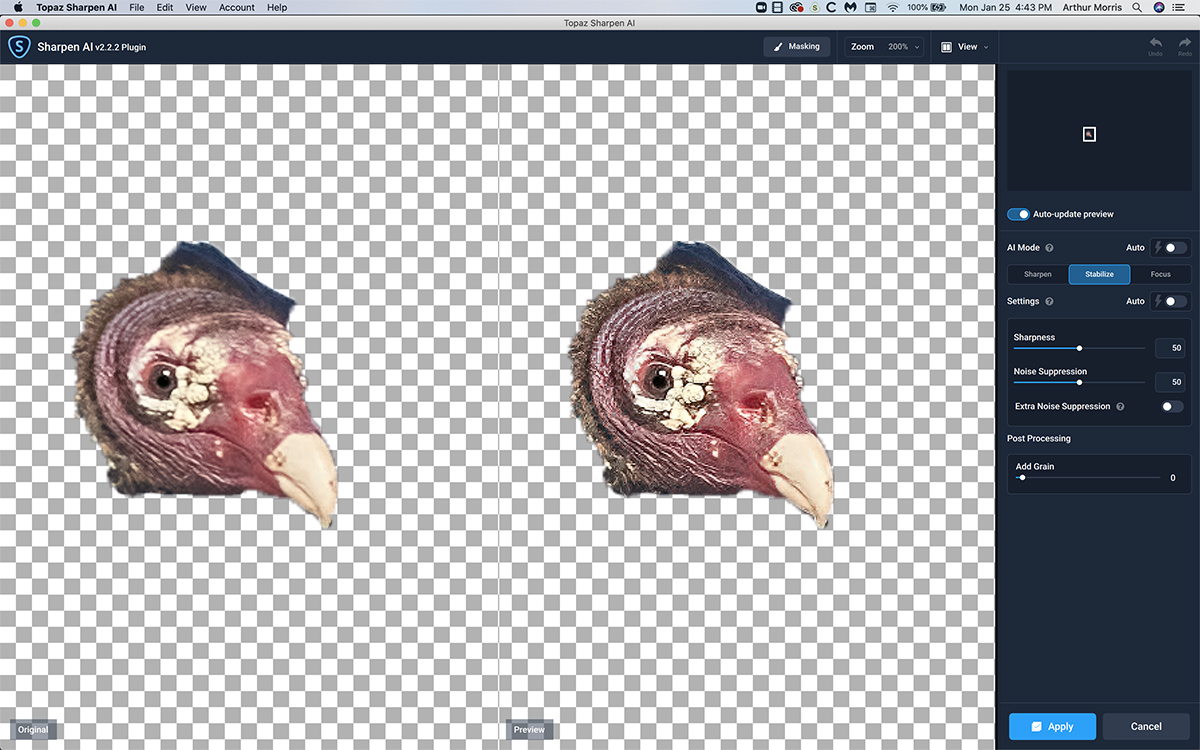This screenshot has height=750, width=1200.
Task: Click the Sharpness slider handle
Action: (1079, 348)
